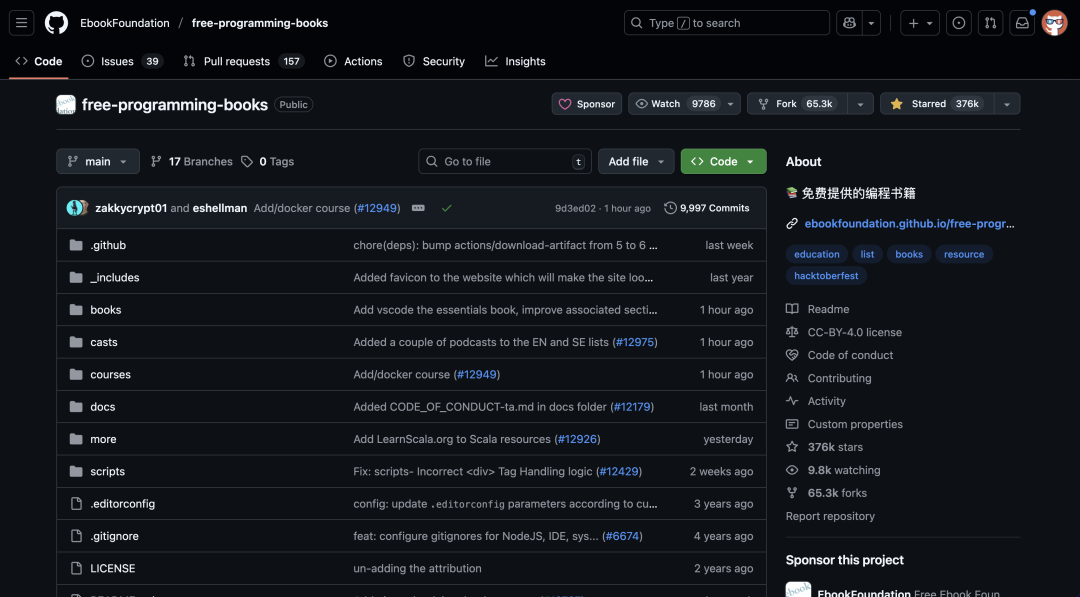1080x597 pixels.
Task: Open the CC-BY-4.0 license link
Action: (844, 332)
